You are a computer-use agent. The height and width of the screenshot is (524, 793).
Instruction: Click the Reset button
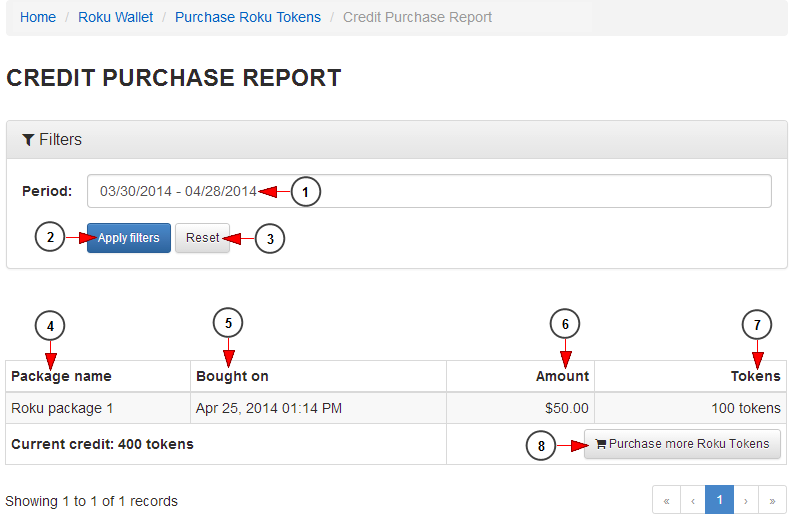coord(202,238)
